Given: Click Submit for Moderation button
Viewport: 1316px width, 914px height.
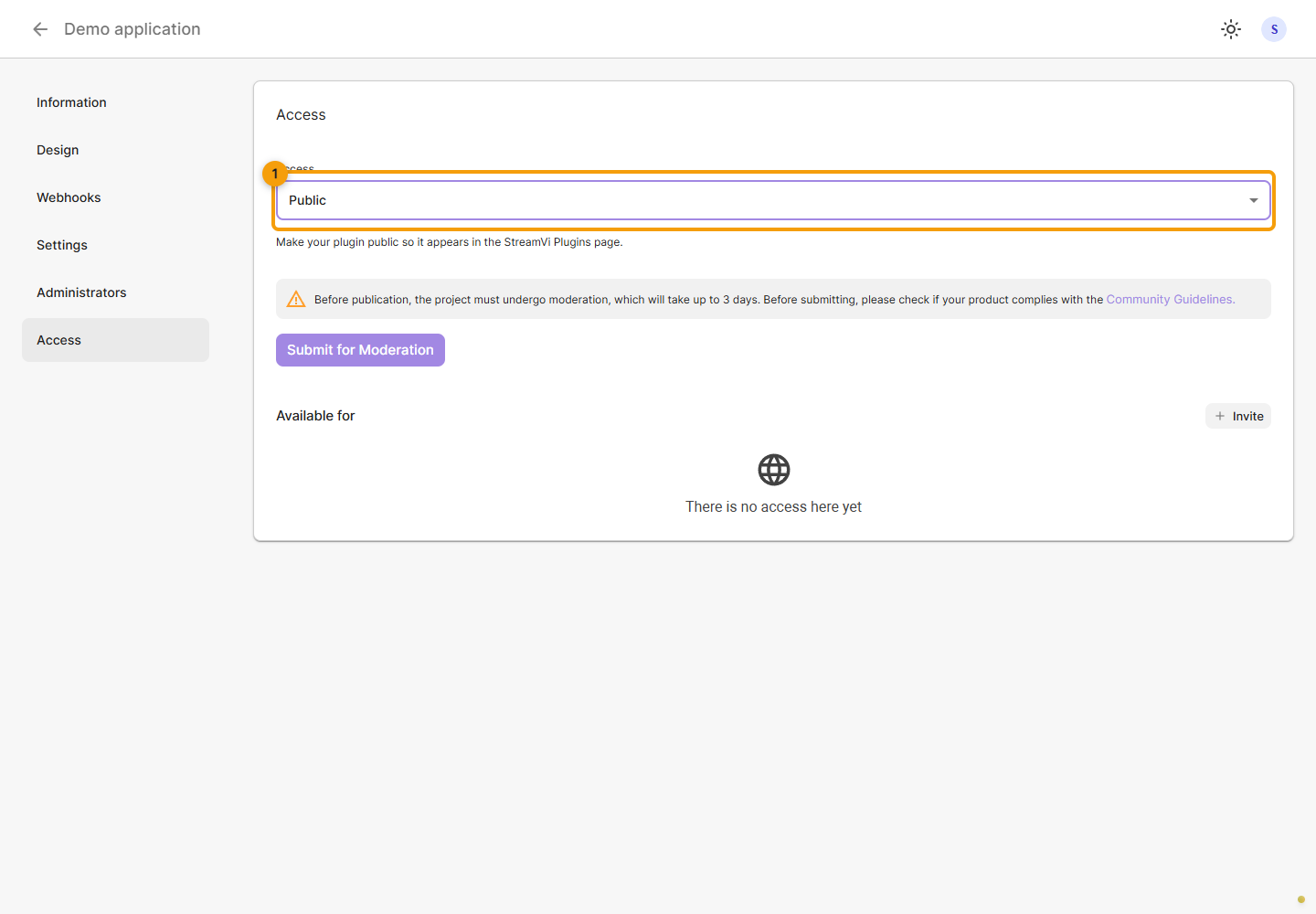Looking at the screenshot, I should pyautogui.click(x=360, y=350).
